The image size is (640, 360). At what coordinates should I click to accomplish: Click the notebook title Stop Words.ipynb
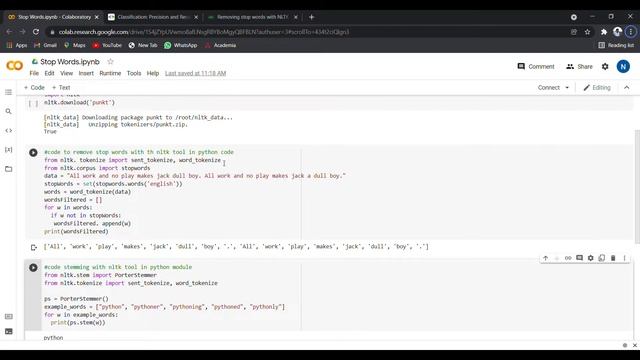(70, 62)
